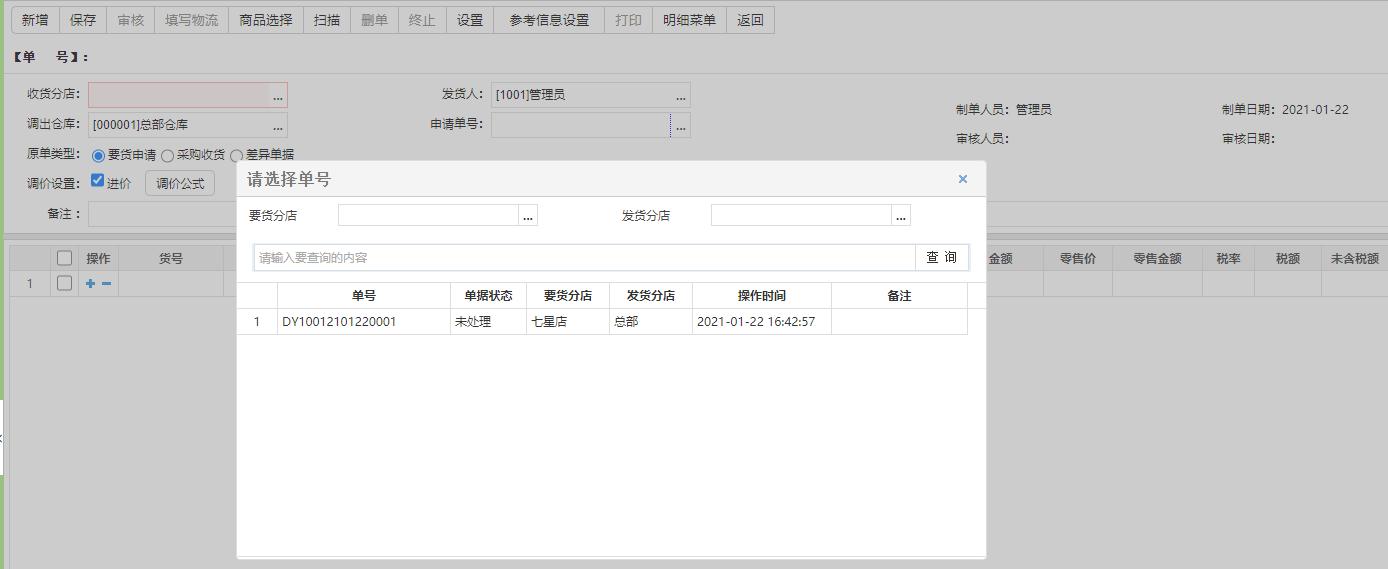Click the 零售价 column header

coord(1078,258)
